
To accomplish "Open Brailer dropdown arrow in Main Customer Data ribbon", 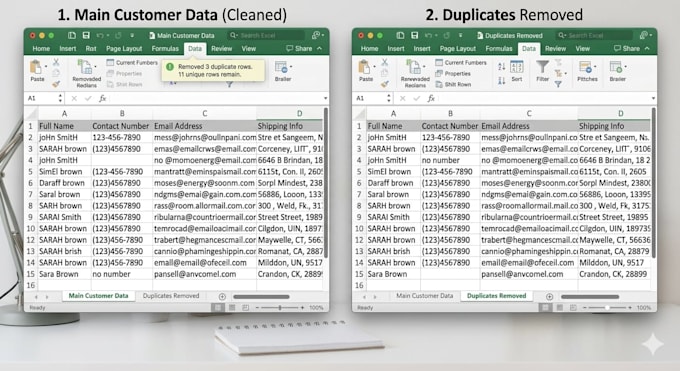I will point(291,67).
